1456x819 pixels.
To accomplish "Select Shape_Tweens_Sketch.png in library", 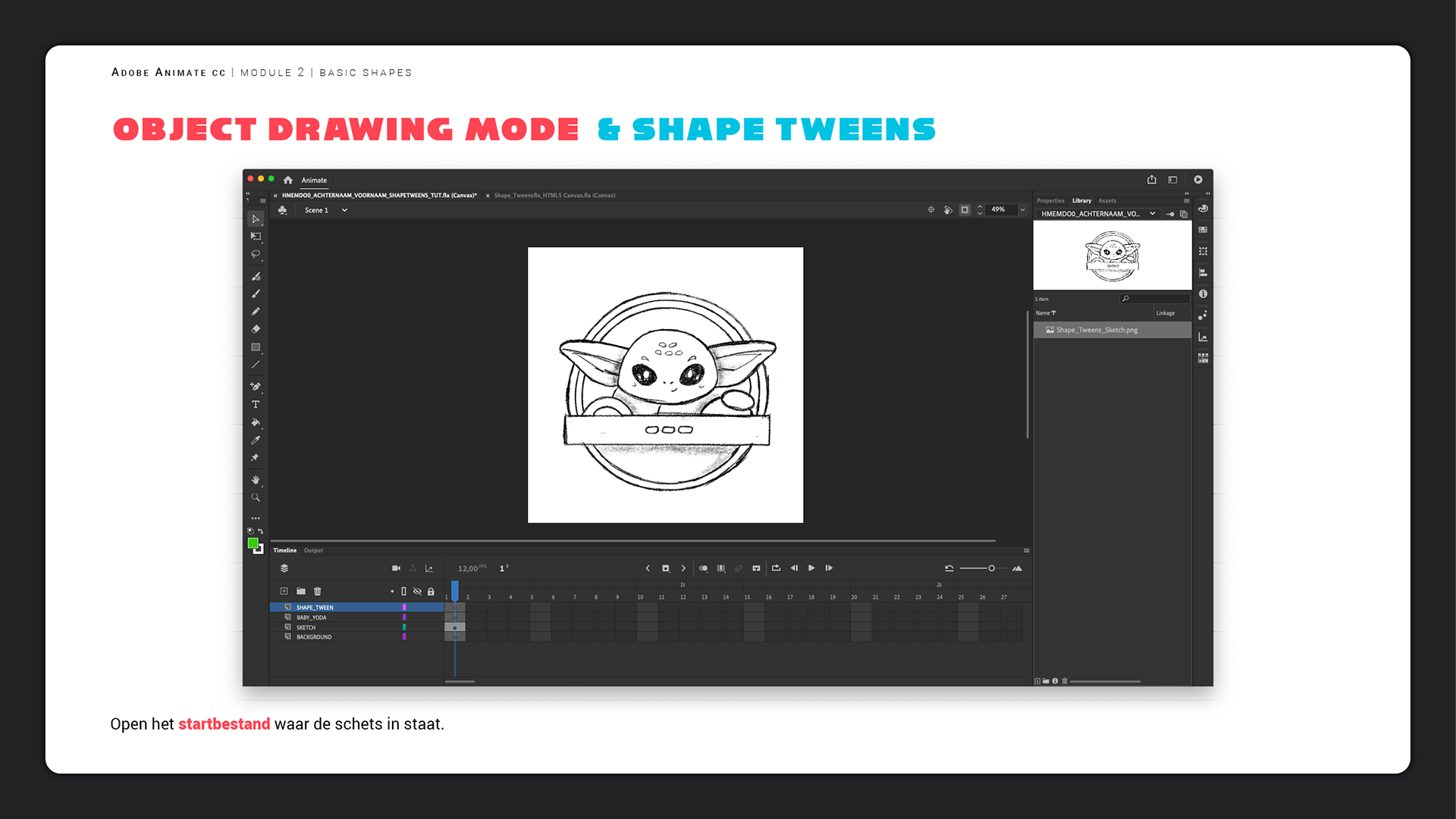I will pyautogui.click(x=1097, y=330).
